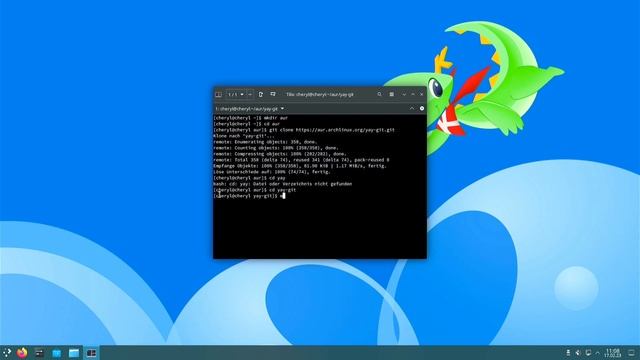Open the blue Discover store icon

click(x=57, y=353)
